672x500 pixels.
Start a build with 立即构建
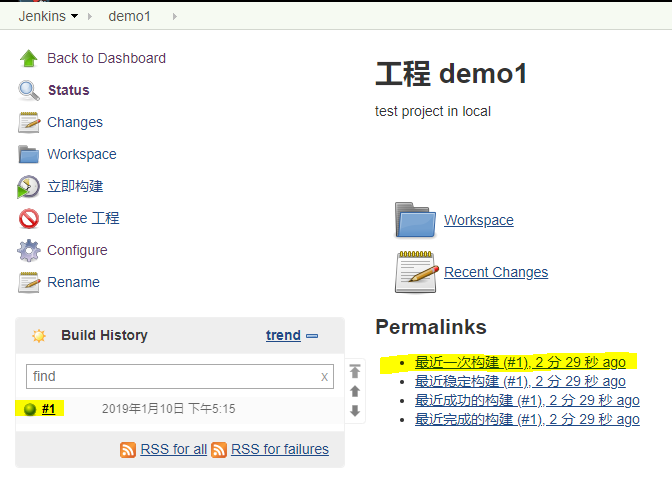click(x=75, y=186)
